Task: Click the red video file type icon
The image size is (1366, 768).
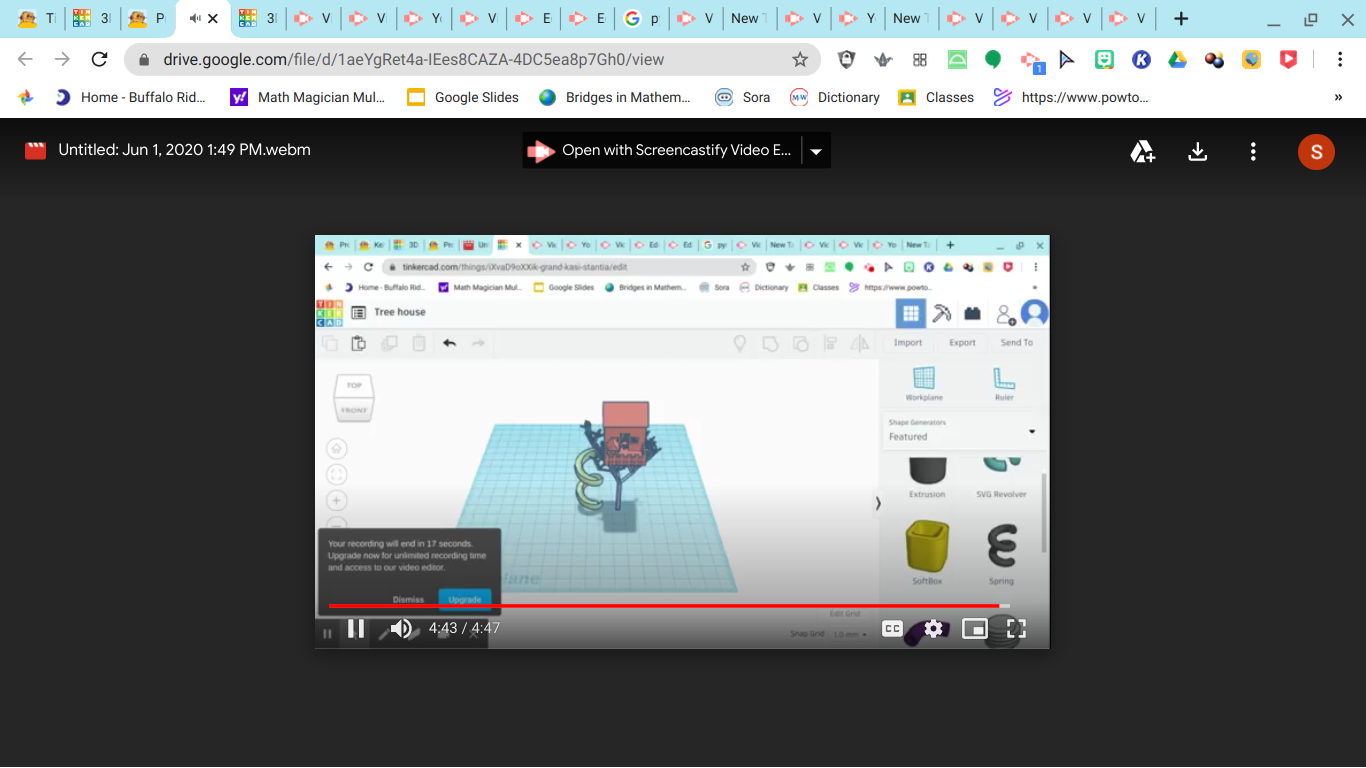Action: [36, 150]
